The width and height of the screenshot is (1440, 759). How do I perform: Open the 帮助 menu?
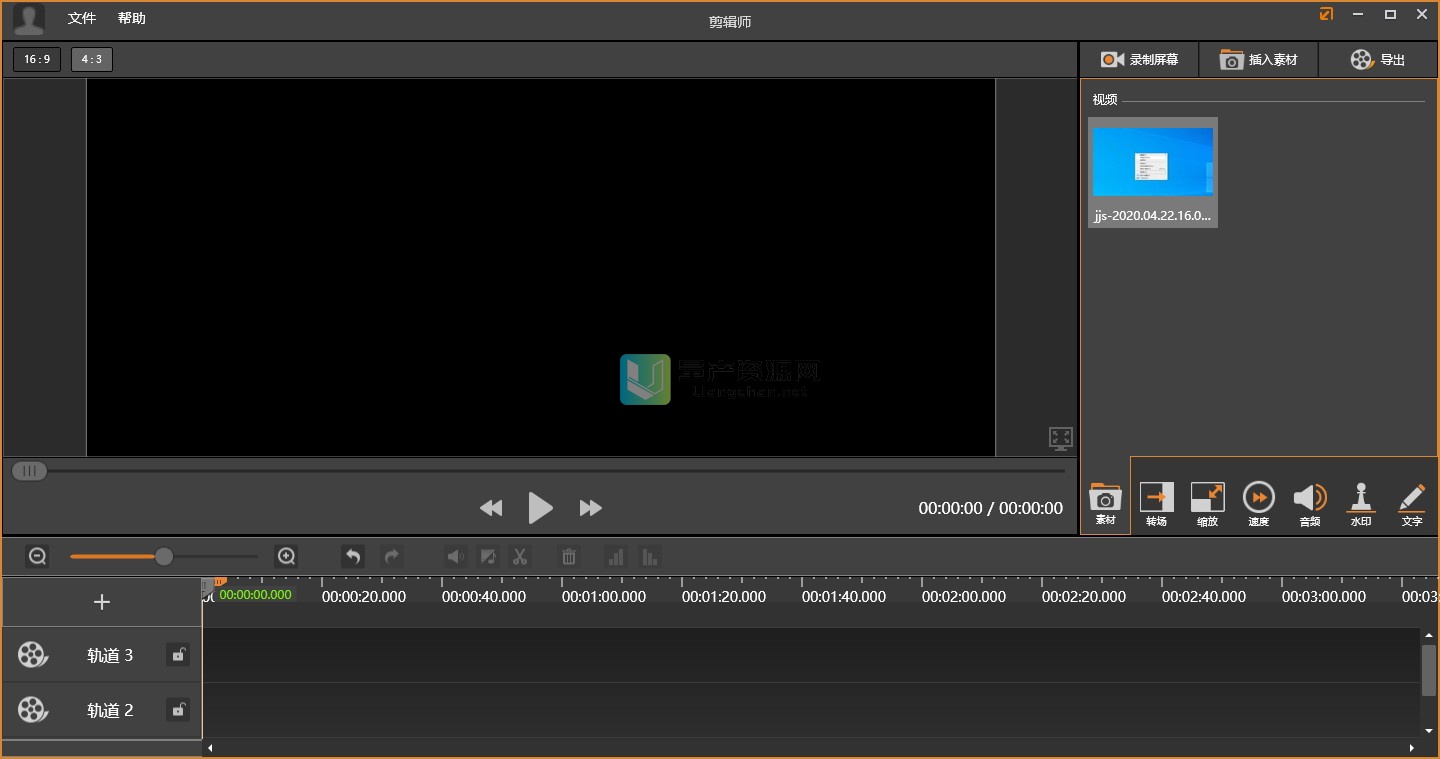[x=131, y=19]
